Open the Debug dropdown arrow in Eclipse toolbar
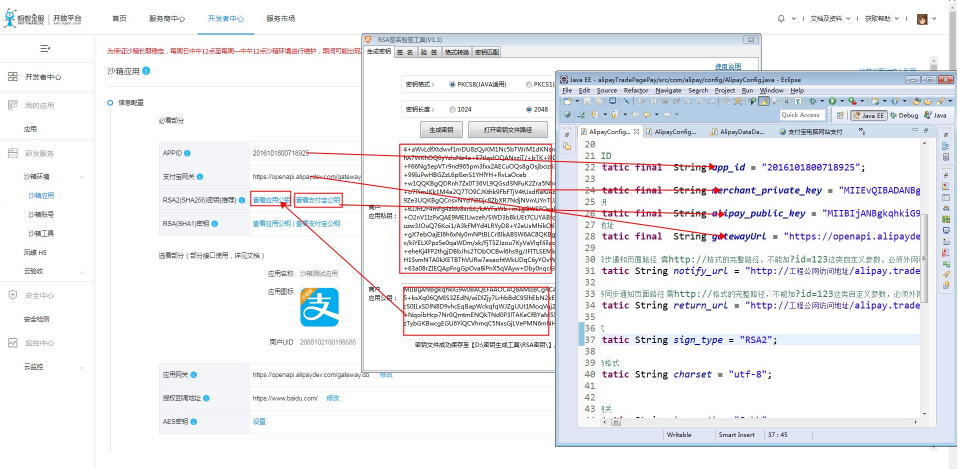Screen dimensions: 958x469 822,101
